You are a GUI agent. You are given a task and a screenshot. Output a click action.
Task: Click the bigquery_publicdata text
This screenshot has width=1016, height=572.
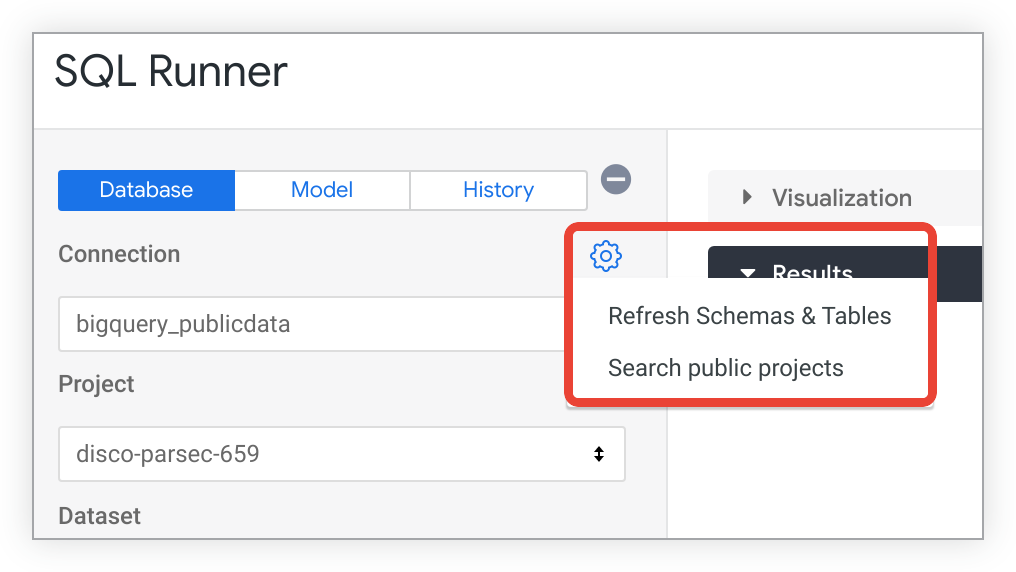coord(183,324)
